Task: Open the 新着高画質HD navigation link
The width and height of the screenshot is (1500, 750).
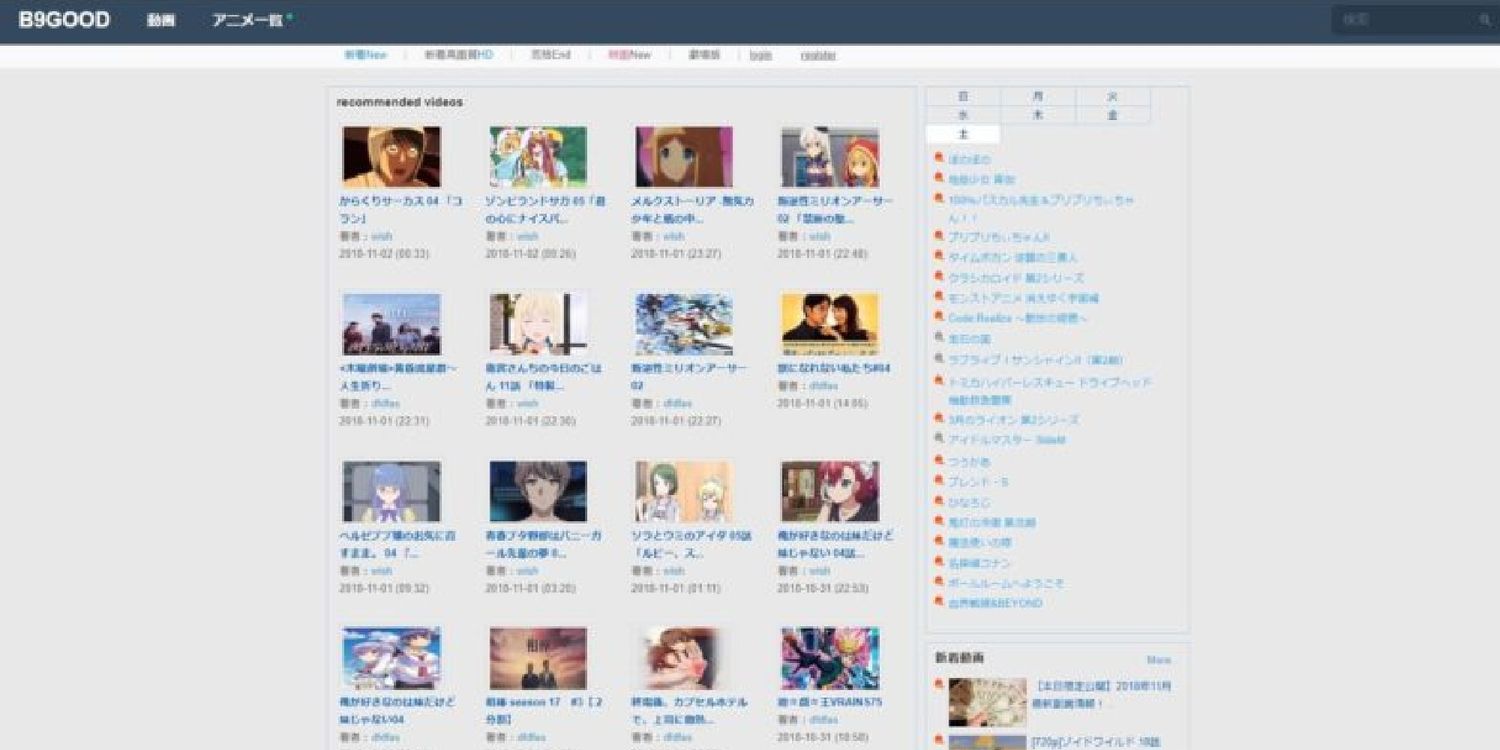Action: 458,55
